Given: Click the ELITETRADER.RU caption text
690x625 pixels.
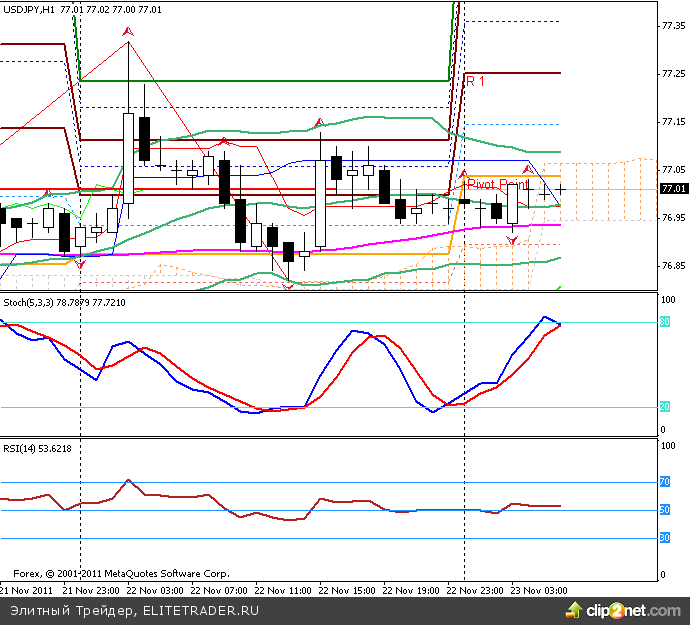Looking at the screenshot, I should pos(202,610).
